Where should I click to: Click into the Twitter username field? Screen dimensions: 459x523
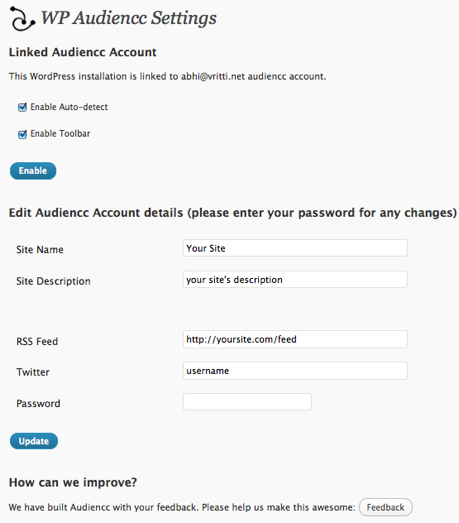tap(295, 371)
